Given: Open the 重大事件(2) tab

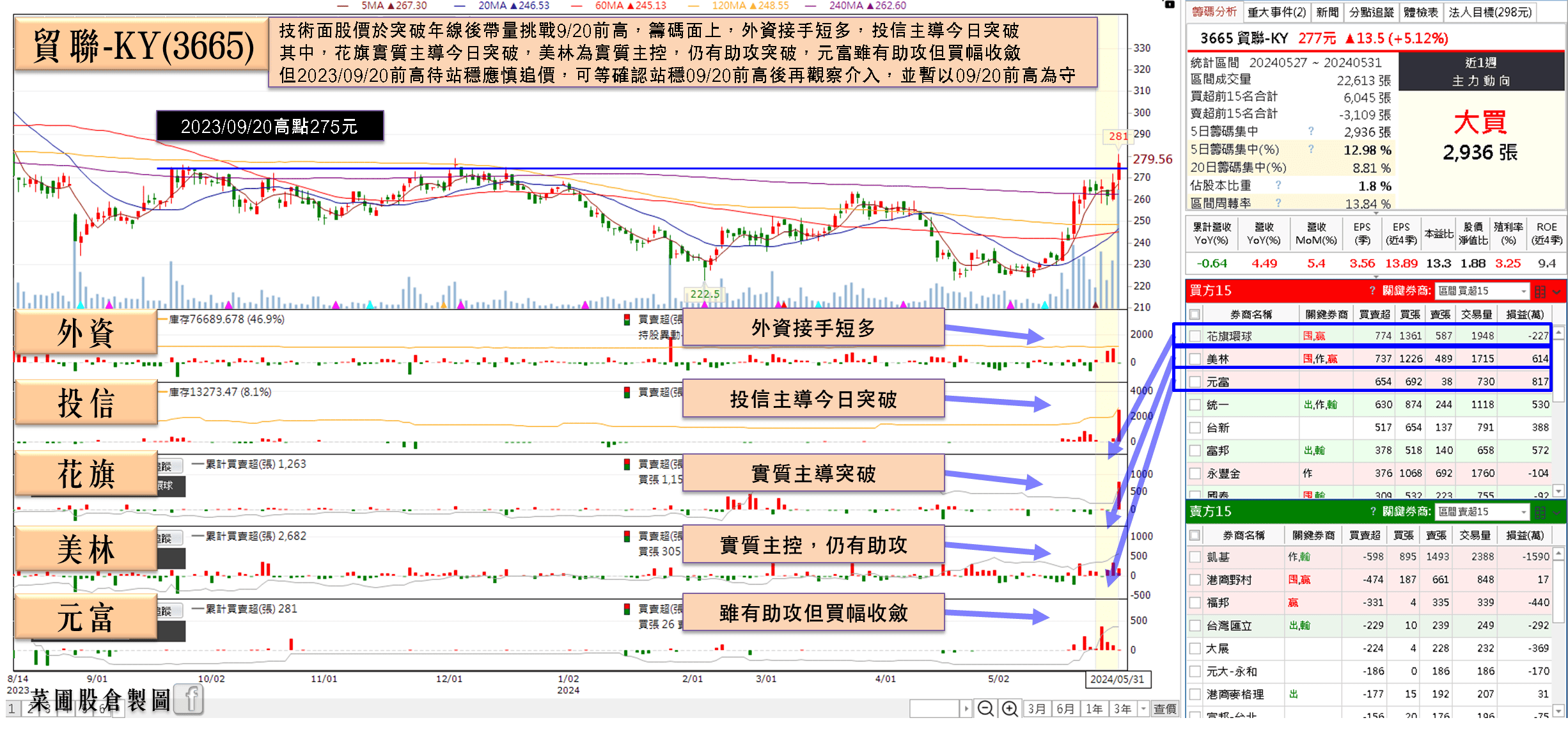Looking at the screenshot, I should click(1276, 12).
